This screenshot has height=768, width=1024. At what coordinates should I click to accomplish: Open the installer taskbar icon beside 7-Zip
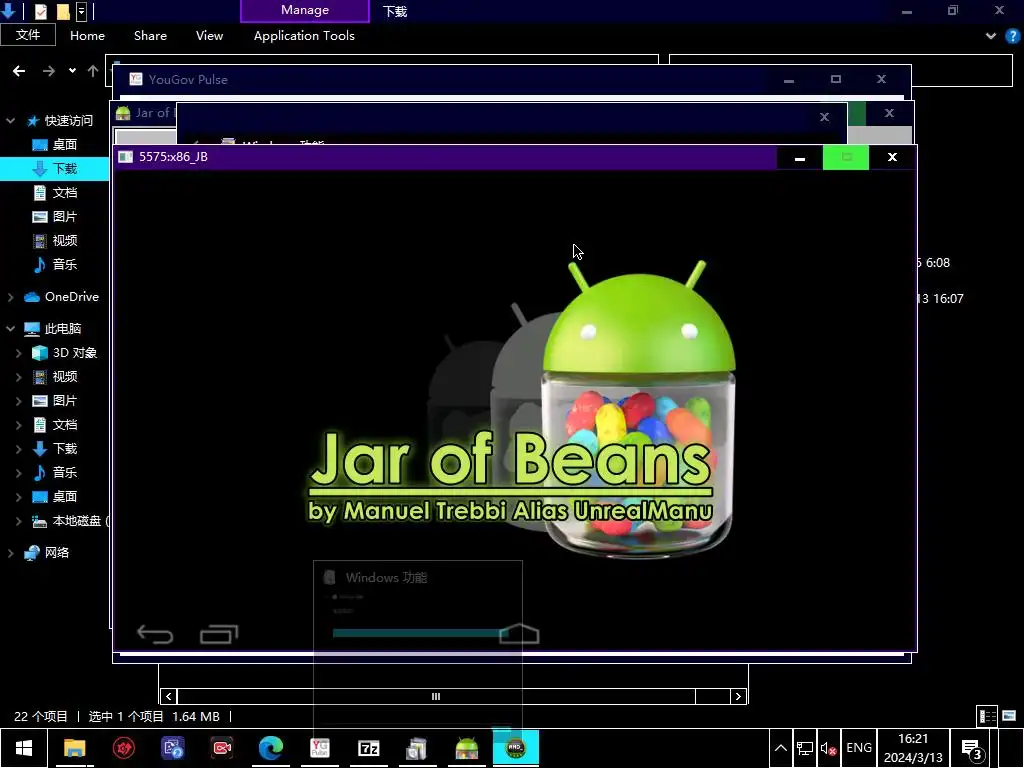417,748
